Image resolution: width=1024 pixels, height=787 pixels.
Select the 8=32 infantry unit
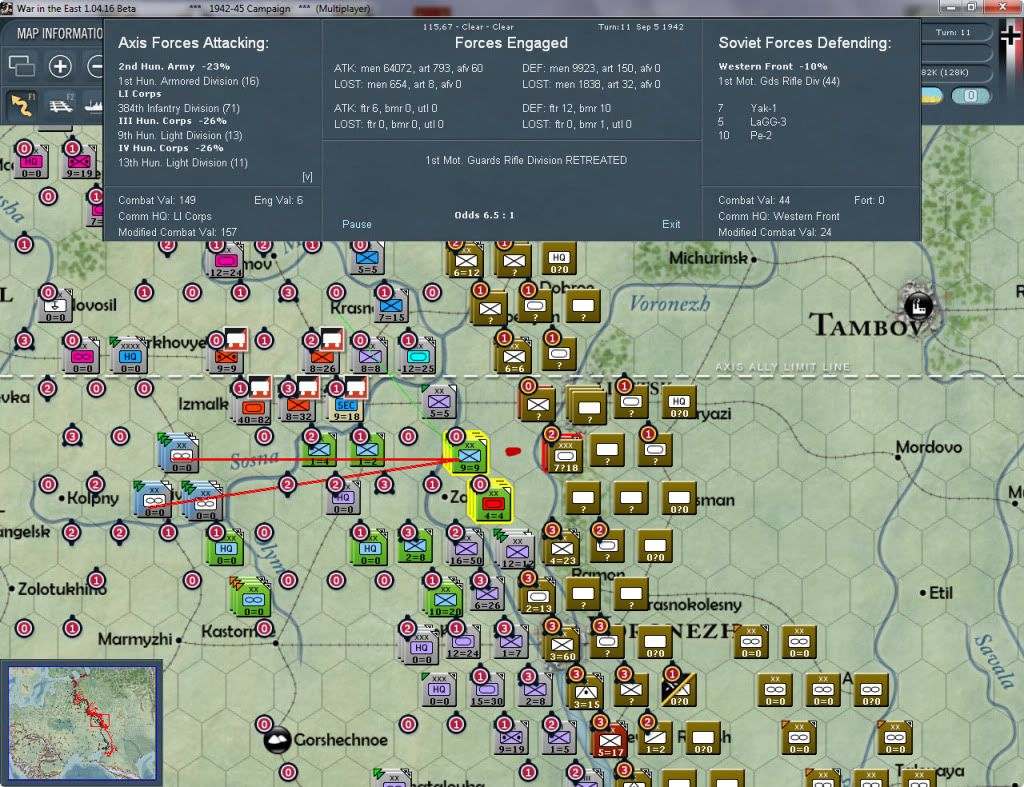[298, 408]
